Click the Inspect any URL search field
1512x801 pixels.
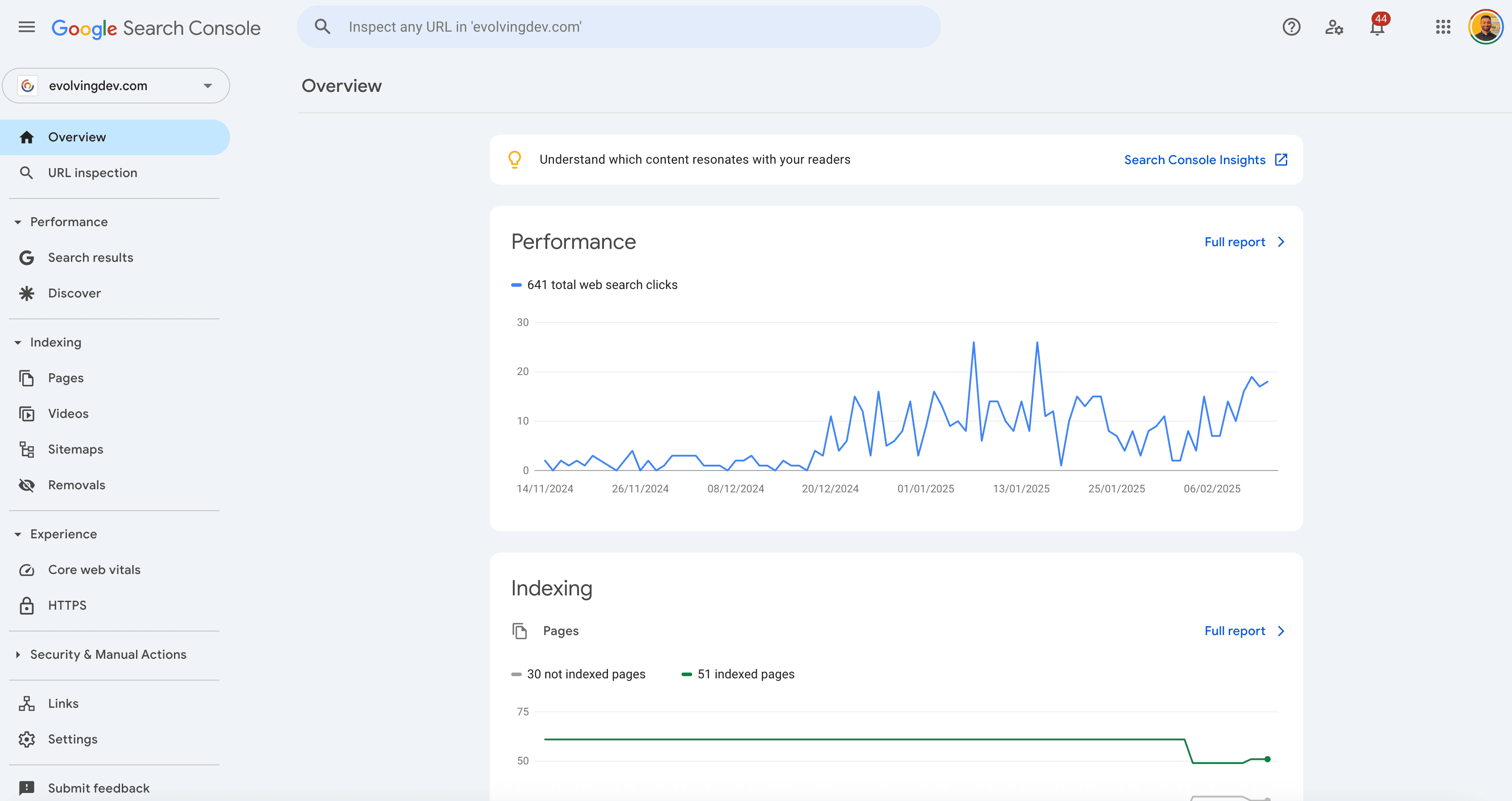(x=619, y=27)
